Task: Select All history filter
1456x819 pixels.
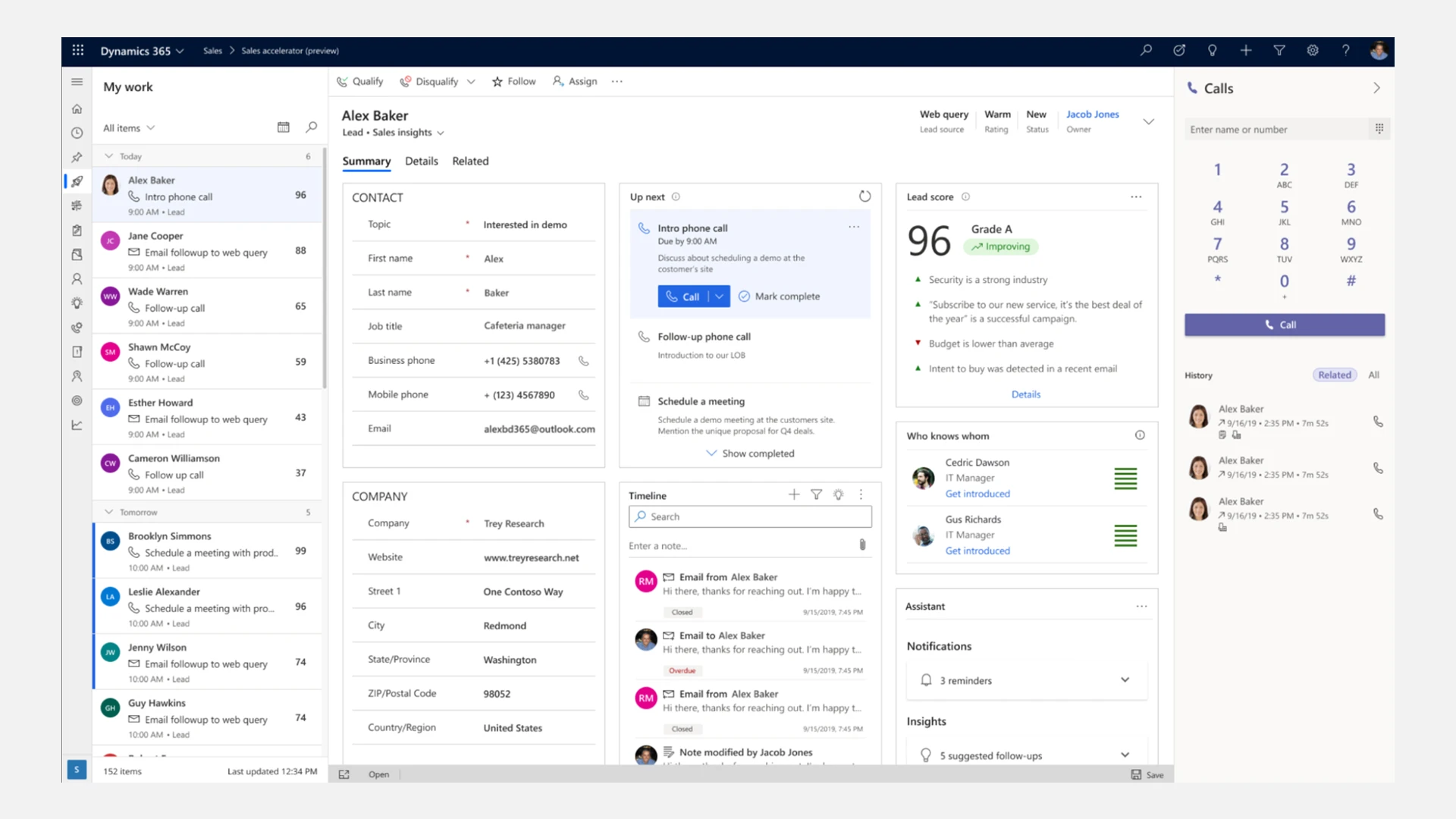Action: coord(1373,375)
